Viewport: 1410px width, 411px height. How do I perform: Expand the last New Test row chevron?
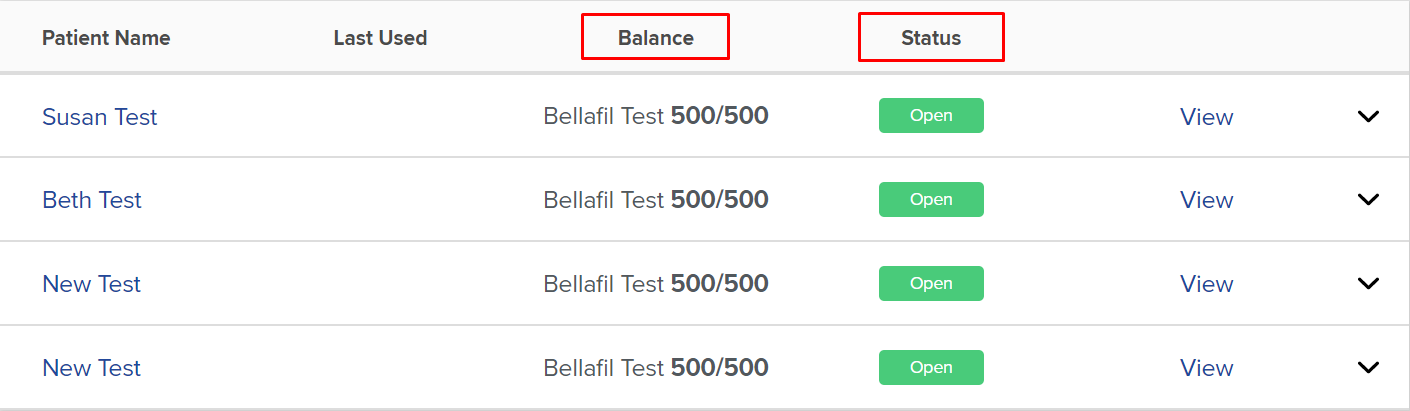point(1368,367)
